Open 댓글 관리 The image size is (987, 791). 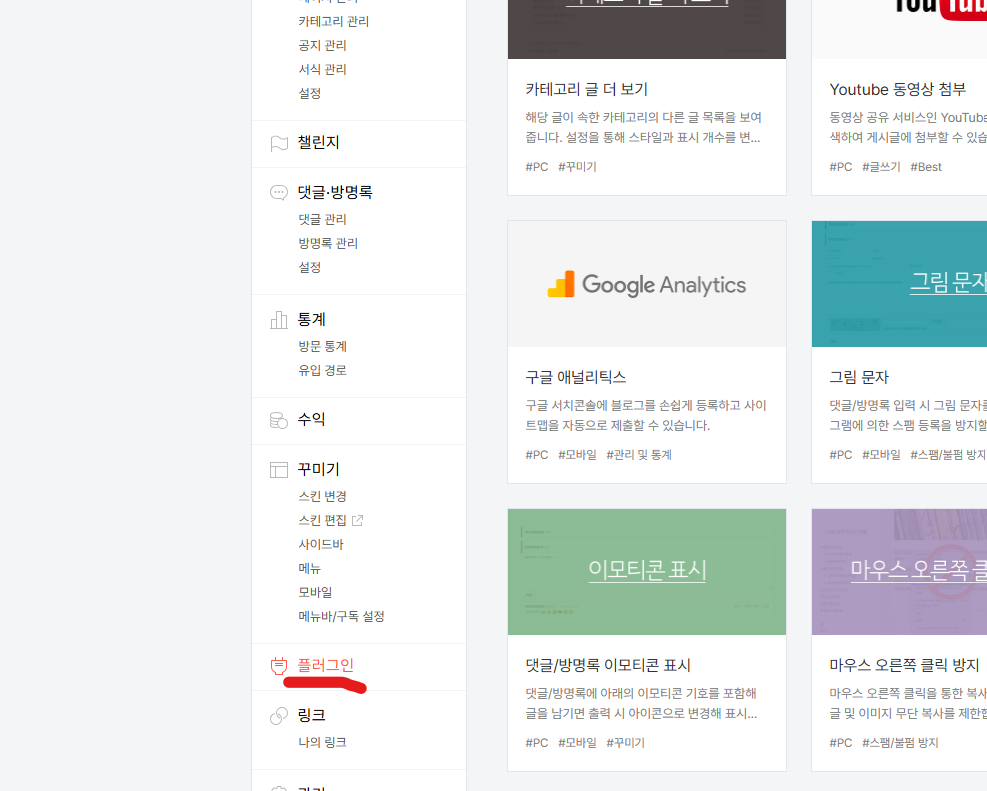(x=322, y=219)
